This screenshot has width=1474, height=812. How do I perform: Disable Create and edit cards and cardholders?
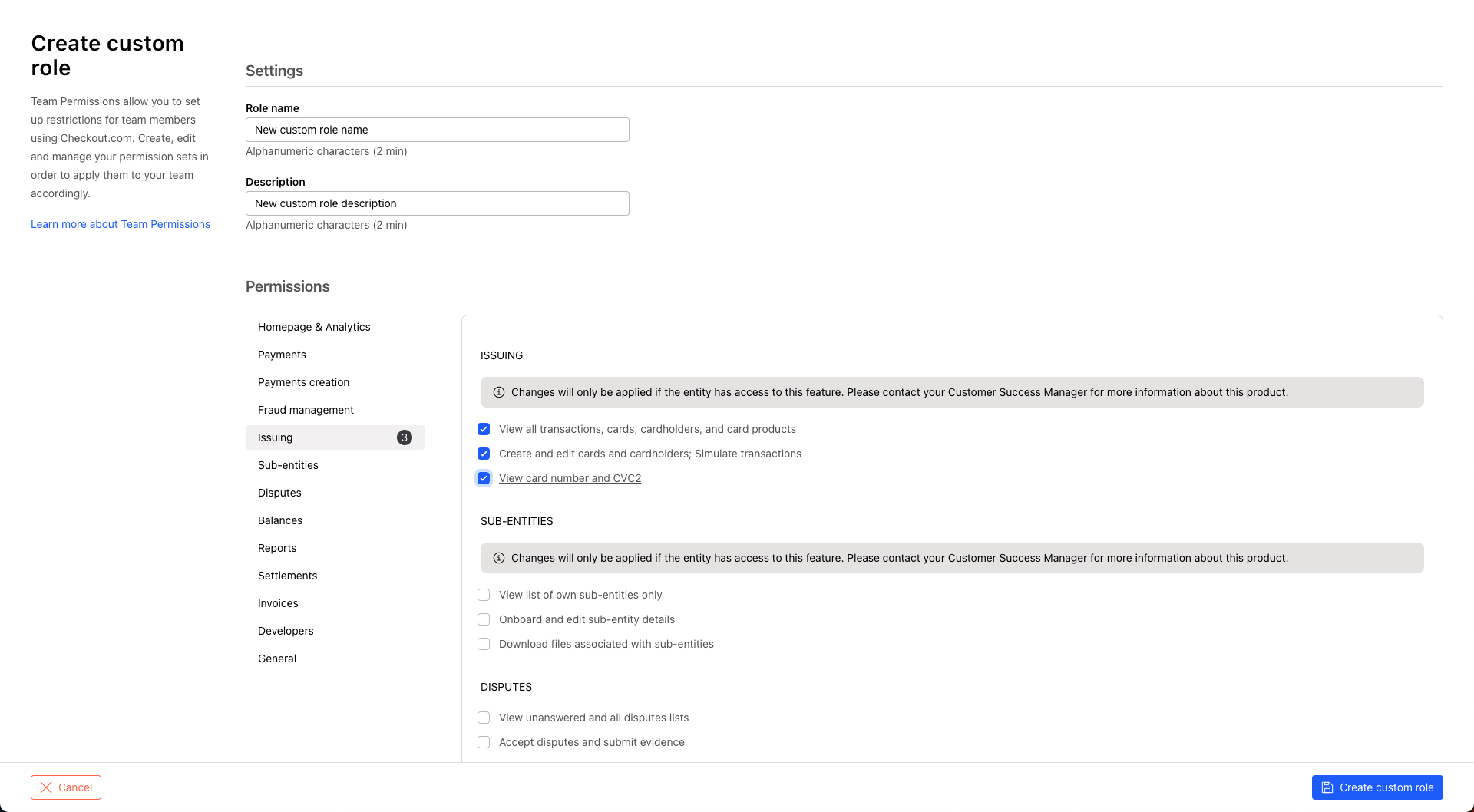(x=484, y=454)
